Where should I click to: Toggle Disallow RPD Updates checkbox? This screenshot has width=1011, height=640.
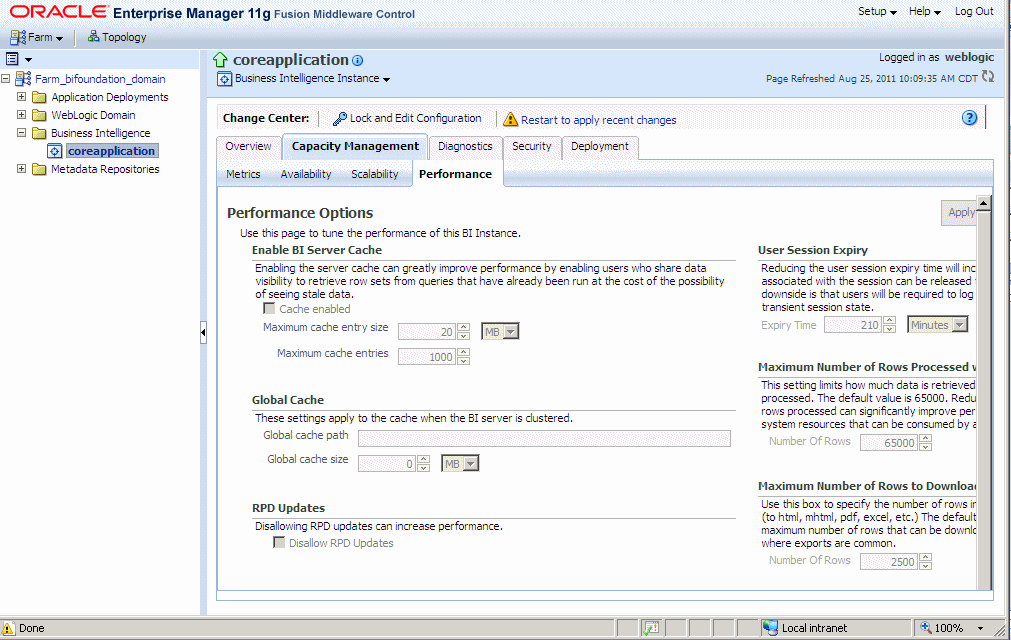(279, 543)
